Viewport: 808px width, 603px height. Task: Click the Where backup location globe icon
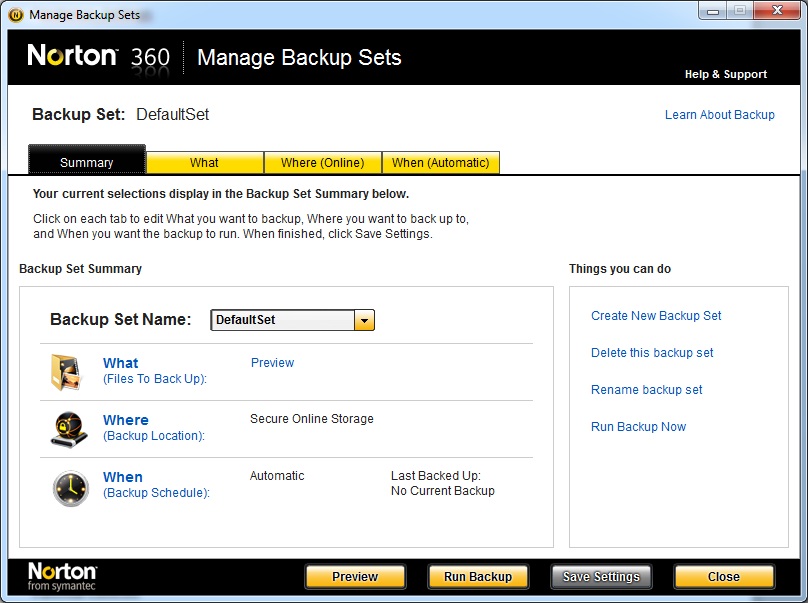pos(69,429)
